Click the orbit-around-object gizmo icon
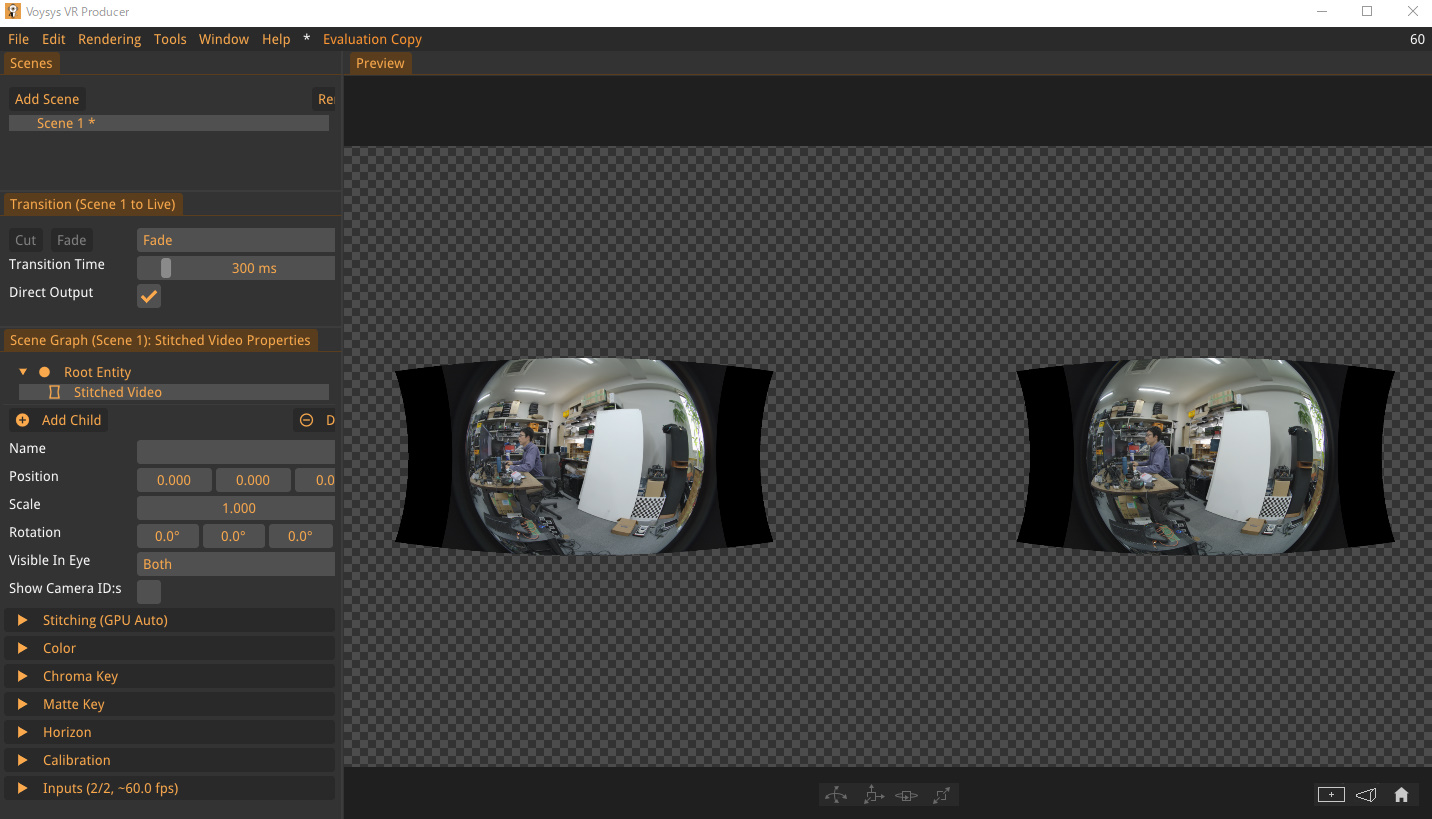1432x819 pixels. point(906,795)
